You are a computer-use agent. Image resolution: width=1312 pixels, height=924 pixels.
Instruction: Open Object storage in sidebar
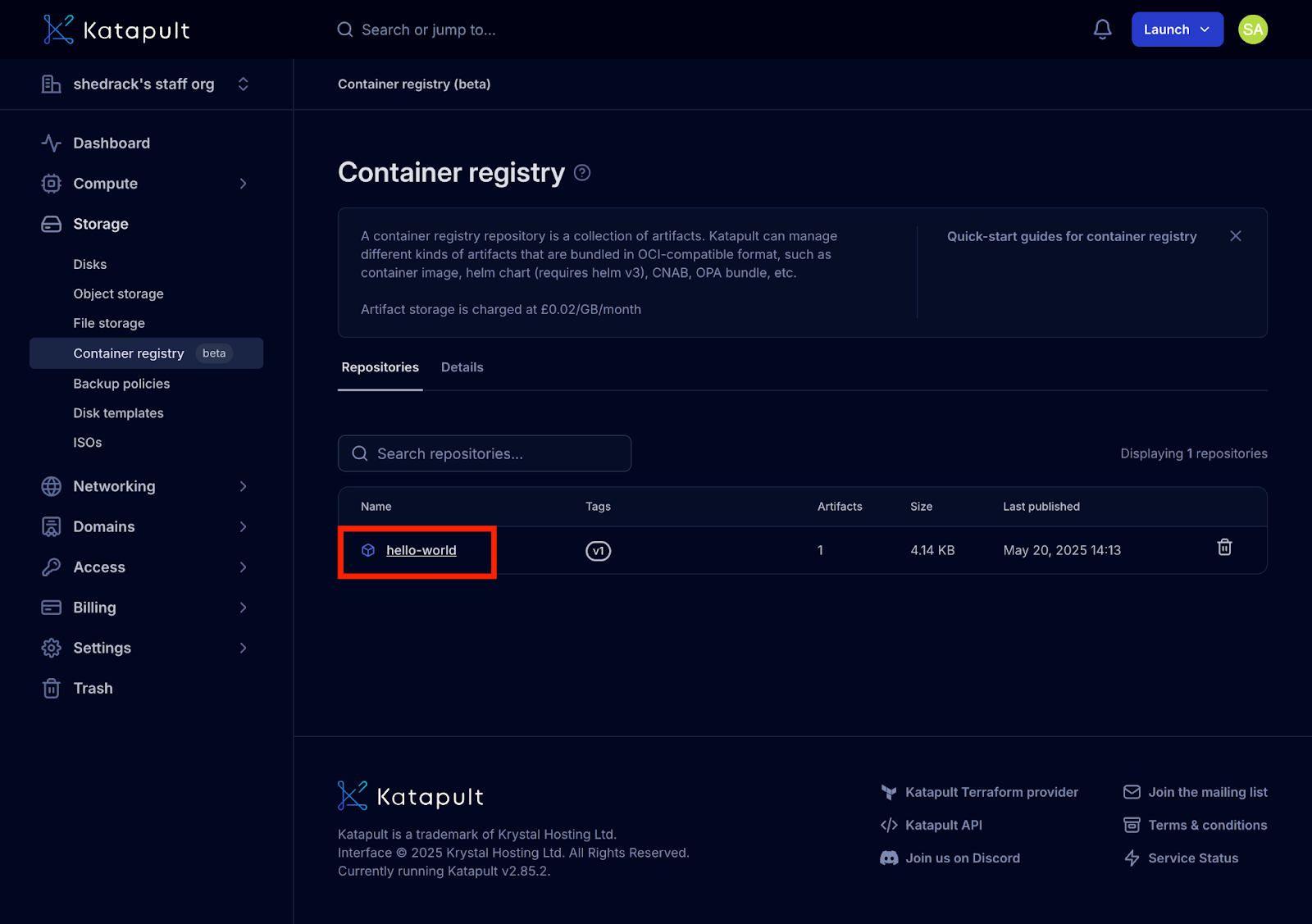click(x=118, y=294)
